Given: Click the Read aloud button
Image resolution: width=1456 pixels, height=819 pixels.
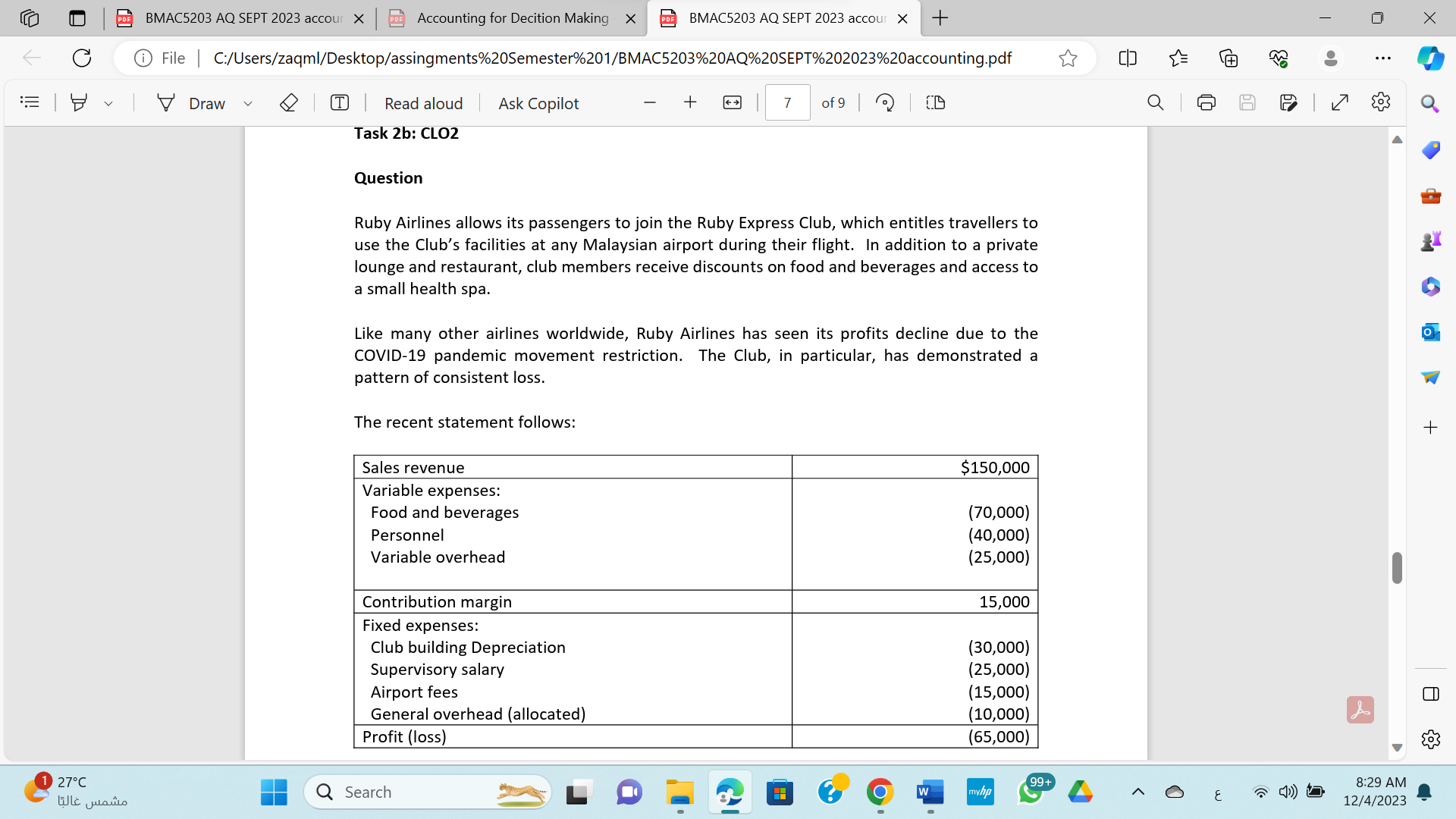Looking at the screenshot, I should coord(423,103).
